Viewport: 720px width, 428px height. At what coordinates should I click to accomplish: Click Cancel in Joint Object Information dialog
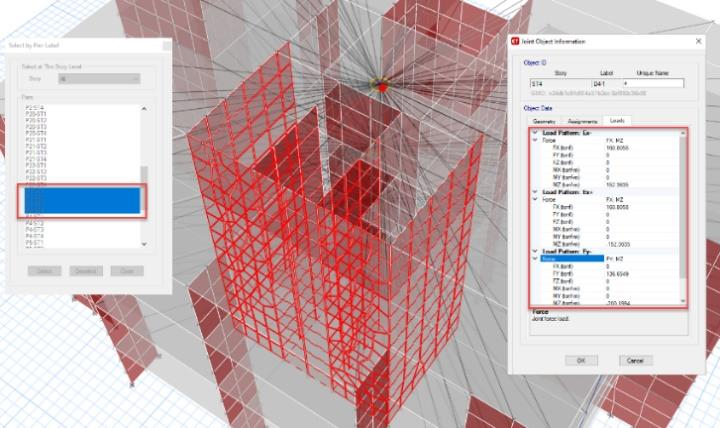(x=634, y=360)
